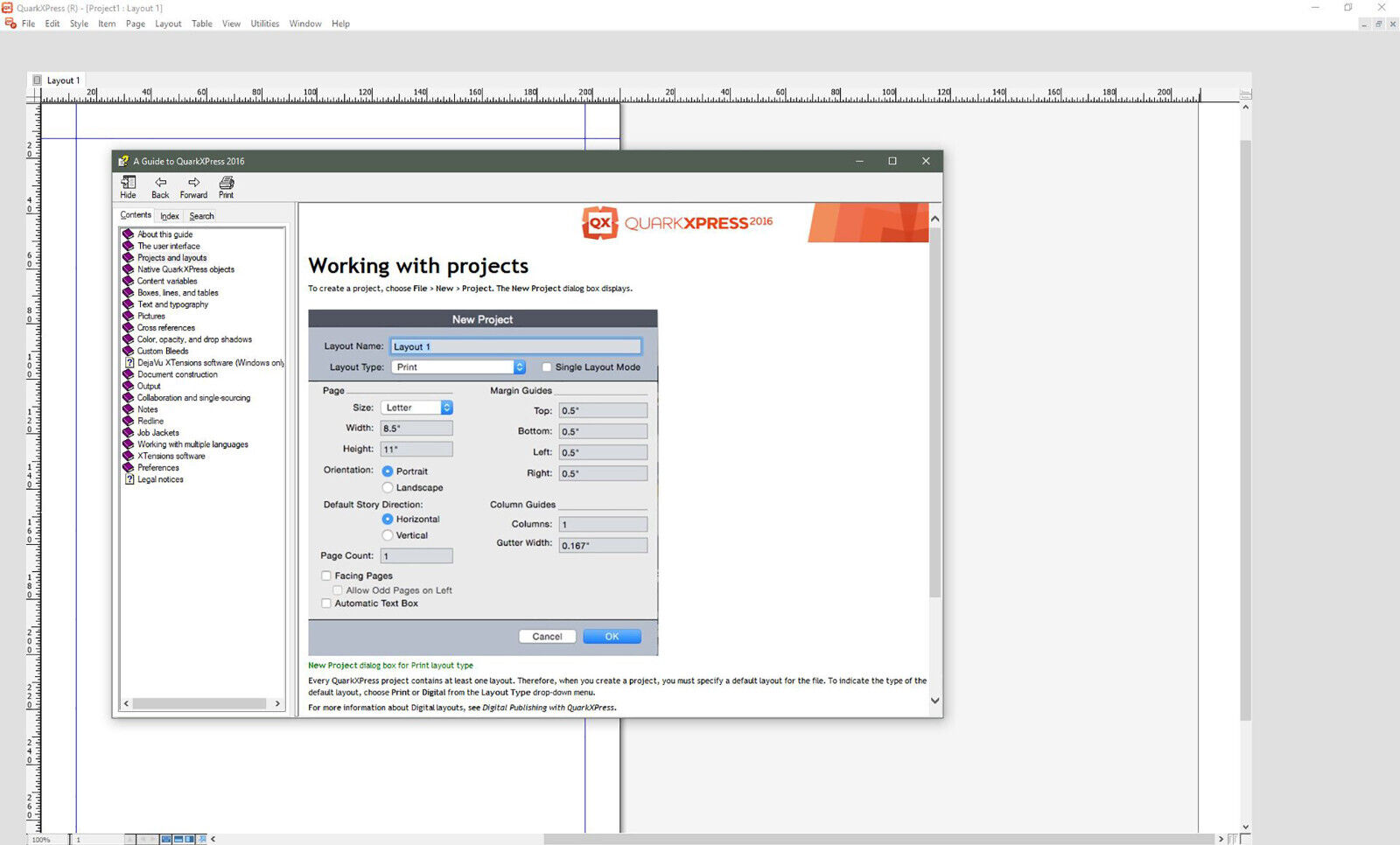
Task: Open the Table menu
Action: coord(202,24)
